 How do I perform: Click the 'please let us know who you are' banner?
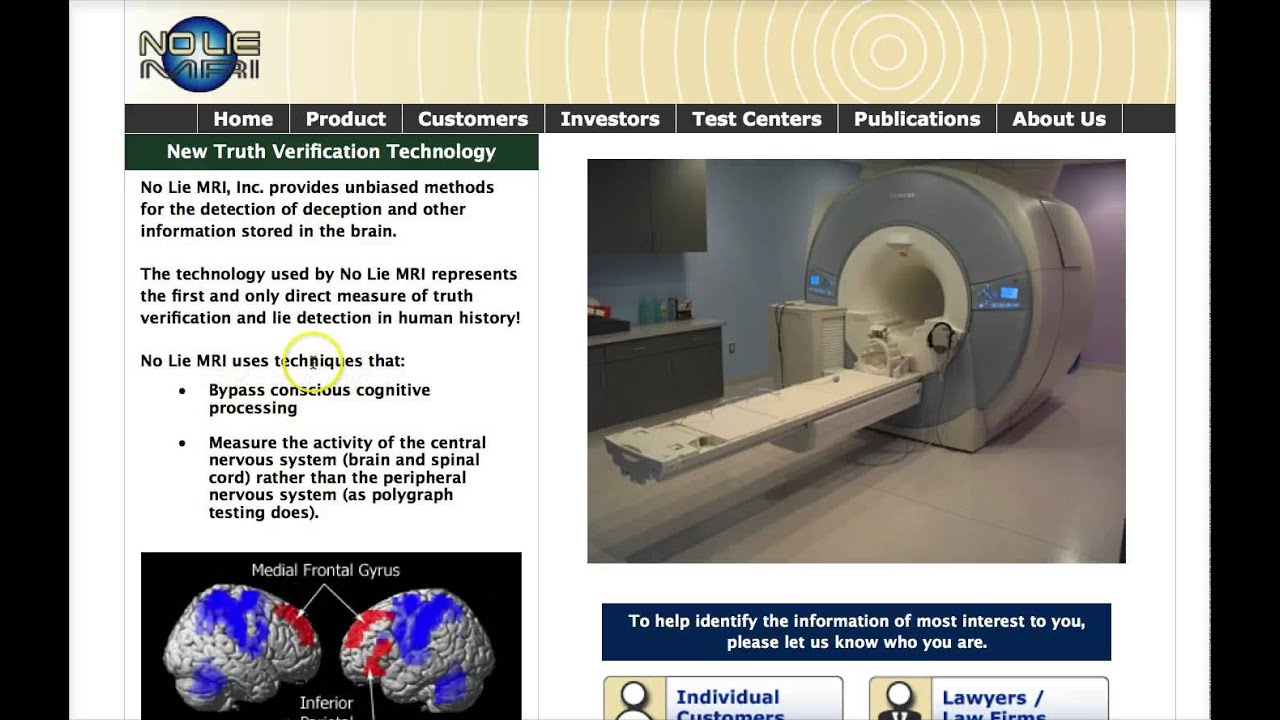coord(856,632)
